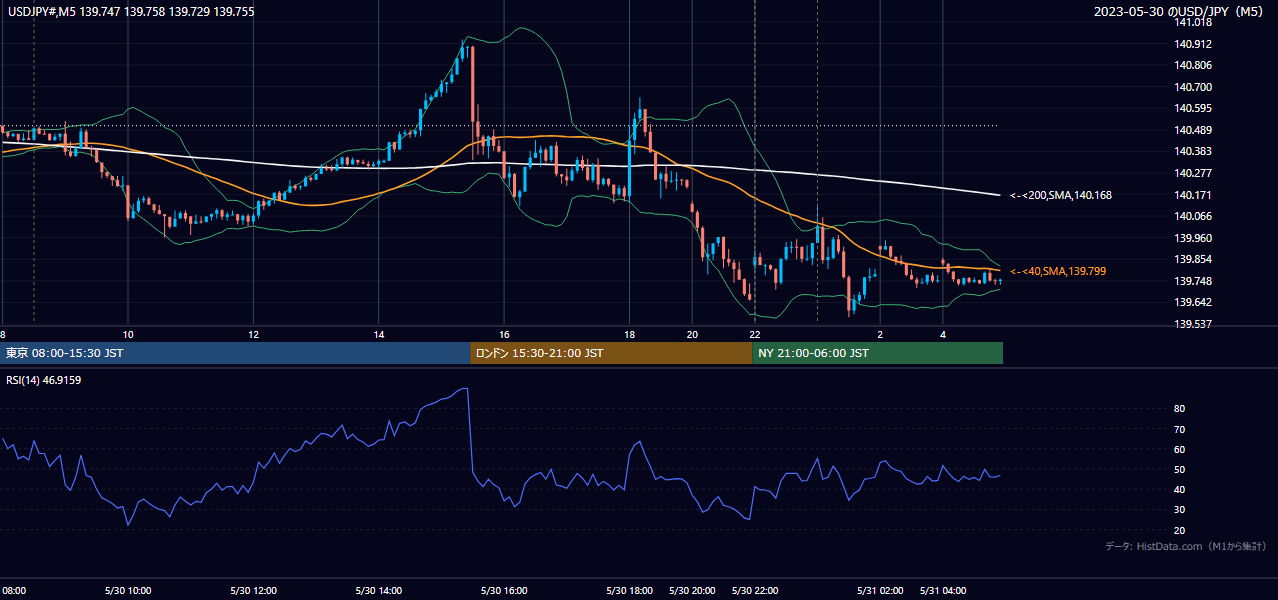Click the RSI scale 60 level
The width and height of the screenshot is (1278, 600).
(x=1180, y=449)
